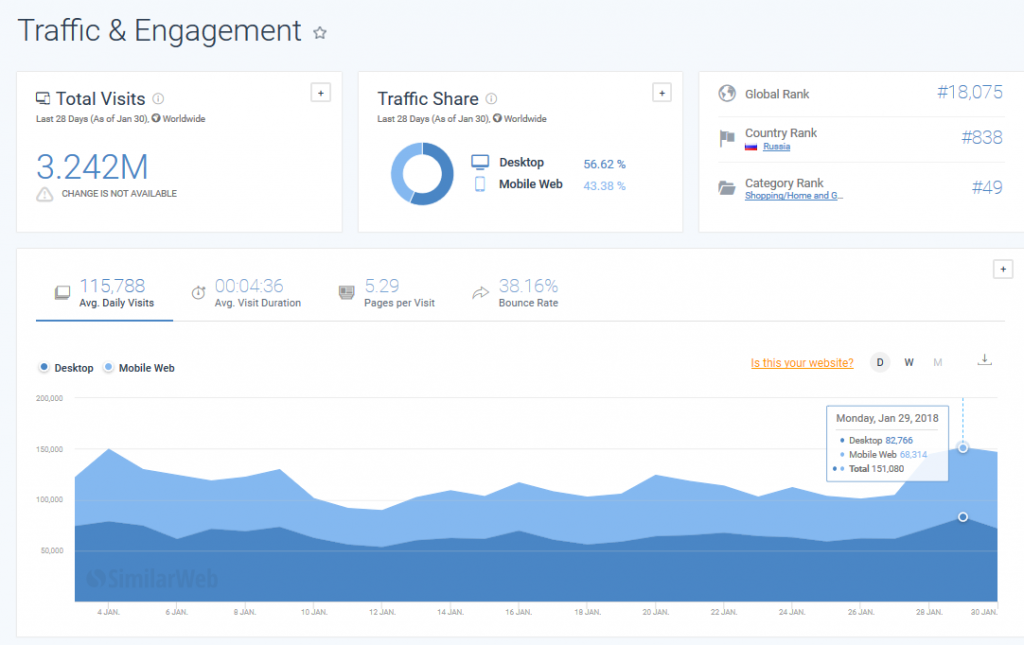Switch chart granularity to weekly (W)
1024x645 pixels.
pyautogui.click(x=909, y=362)
